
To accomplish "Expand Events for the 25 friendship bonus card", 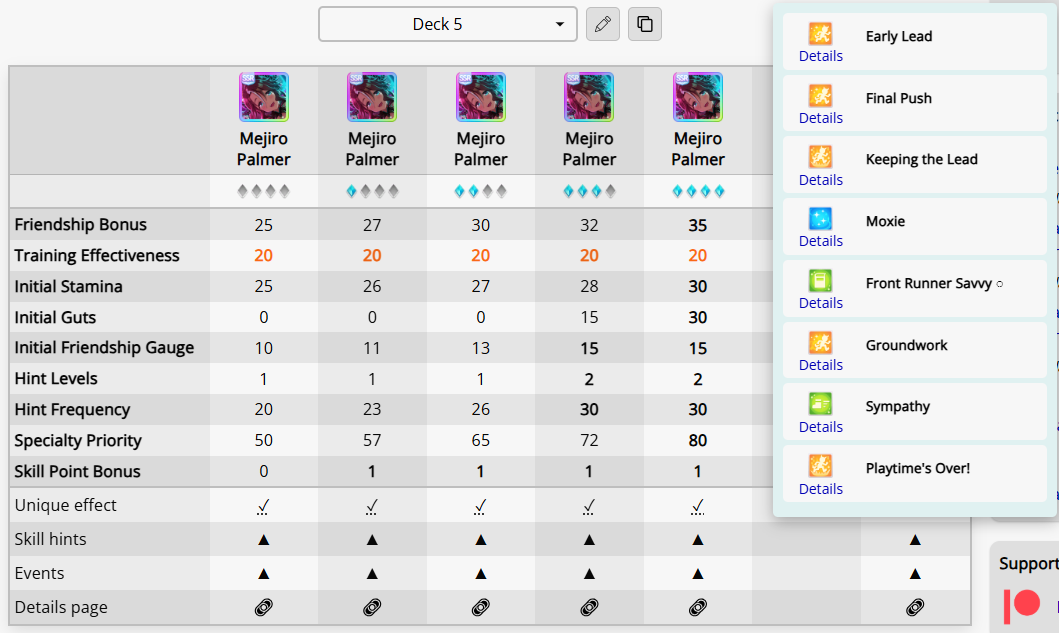I will point(263,574).
